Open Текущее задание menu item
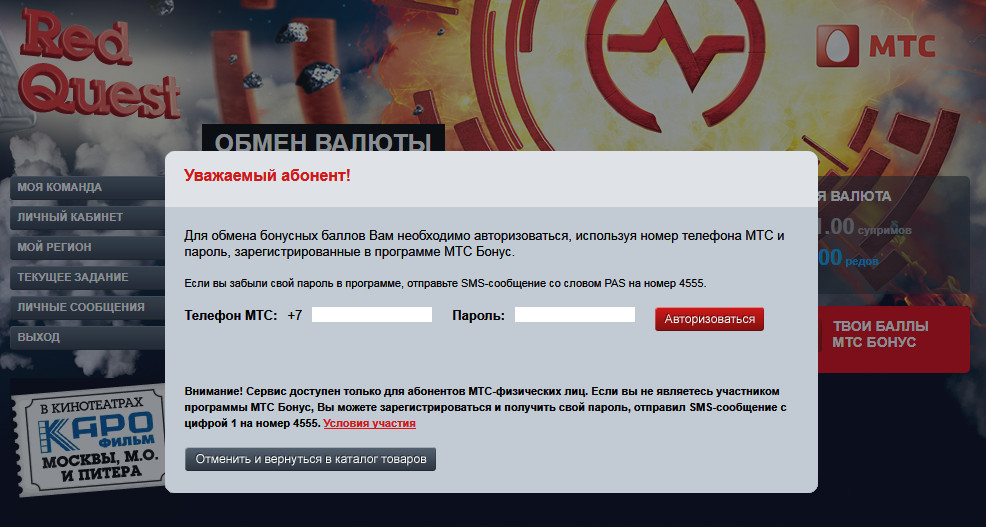This screenshot has width=986, height=527. 88,277
